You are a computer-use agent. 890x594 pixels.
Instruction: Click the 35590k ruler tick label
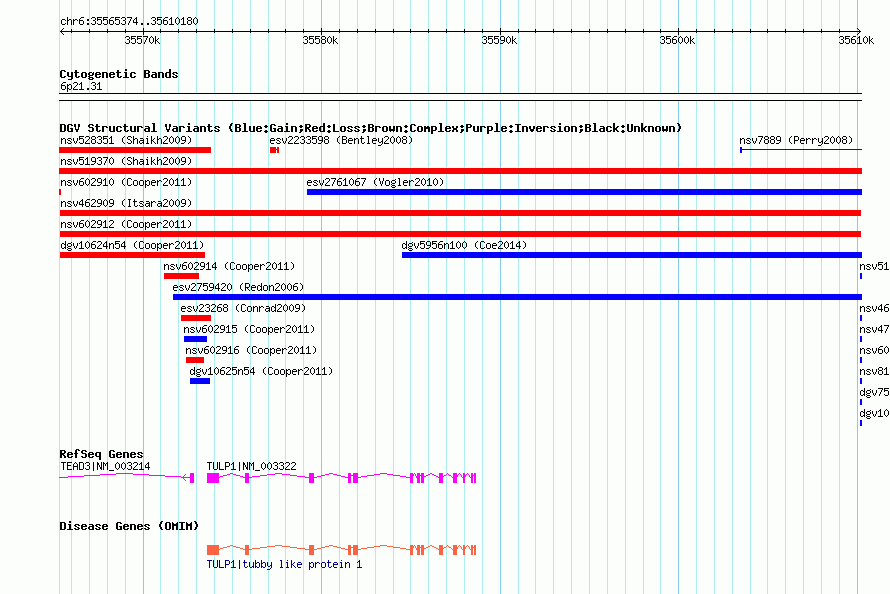tap(499, 40)
